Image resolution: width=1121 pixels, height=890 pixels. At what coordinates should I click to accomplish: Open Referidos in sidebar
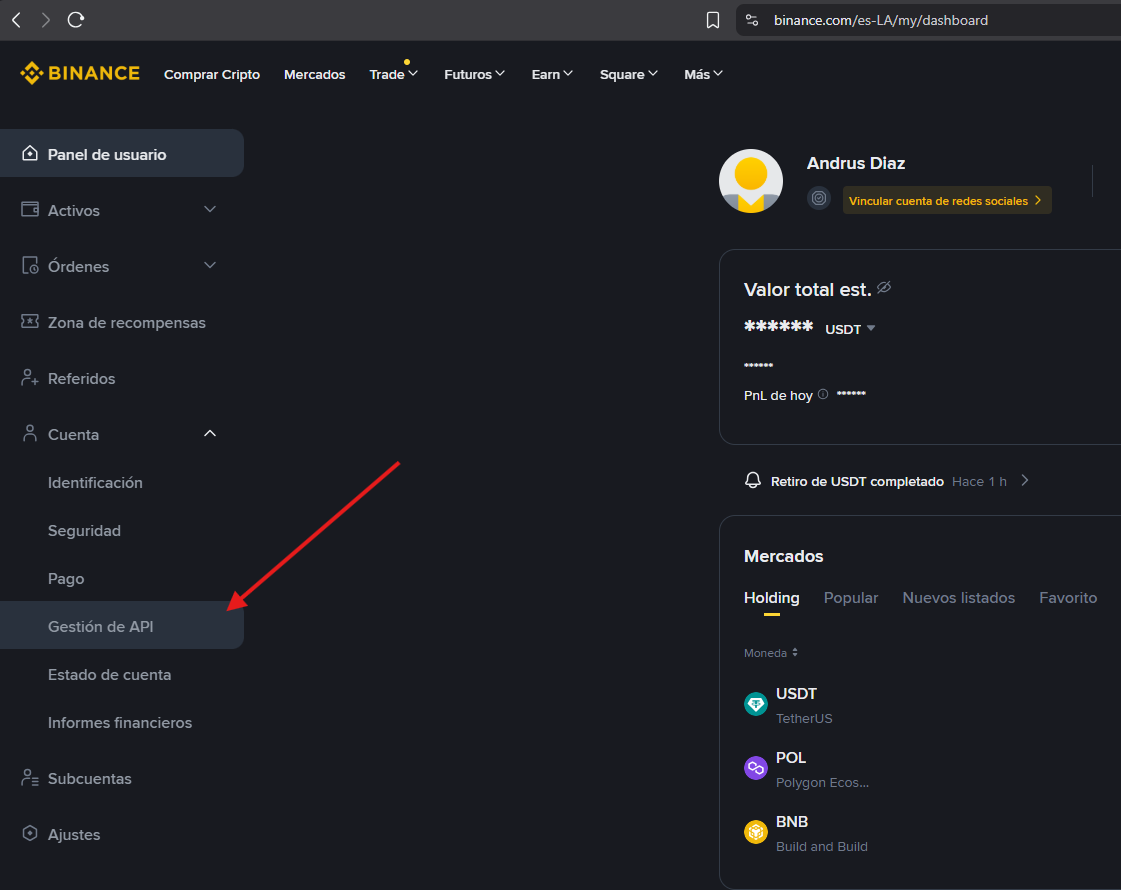[82, 378]
